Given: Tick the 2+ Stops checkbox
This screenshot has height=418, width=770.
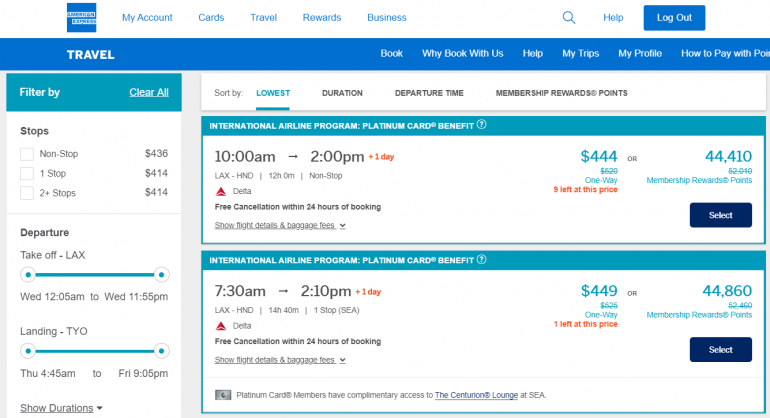Looking at the screenshot, I should (27, 192).
